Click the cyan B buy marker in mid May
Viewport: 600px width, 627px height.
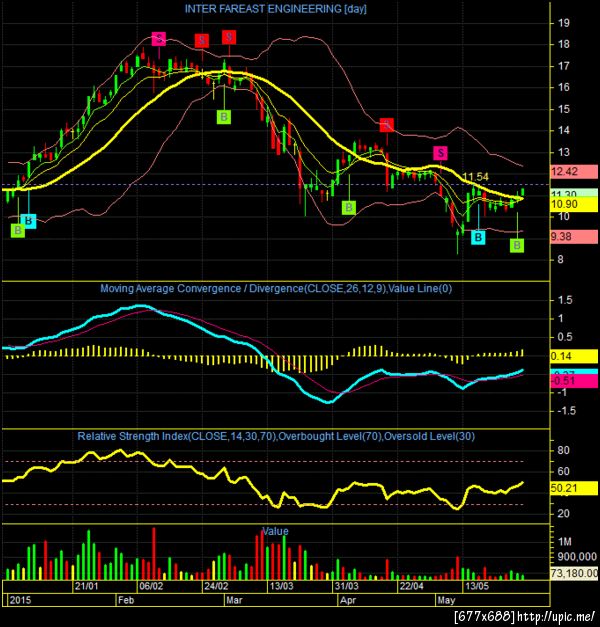click(x=478, y=238)
